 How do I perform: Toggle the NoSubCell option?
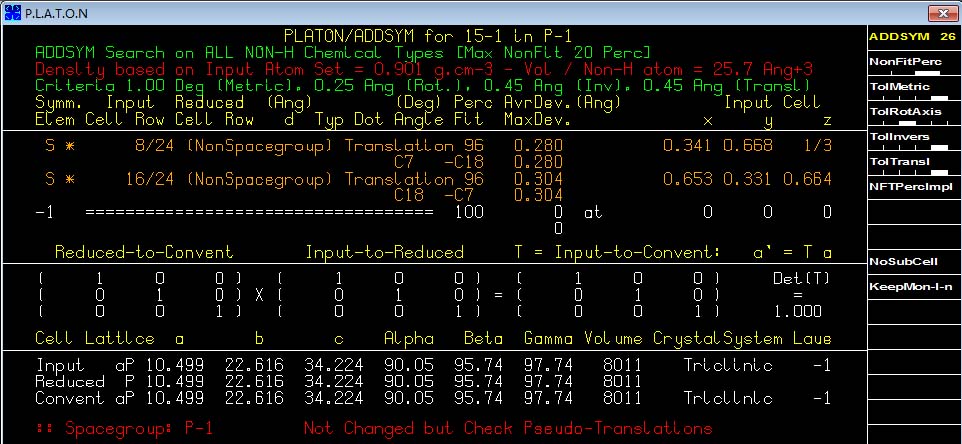(912, 262)
